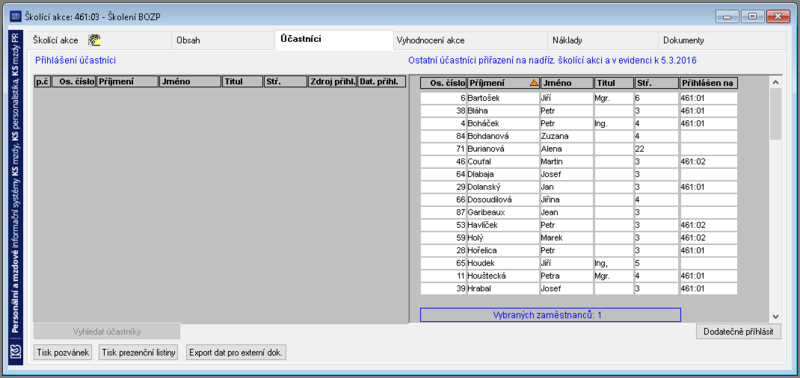This screenshot has height=378, width=800.
Task: Click the left table Jméno header
Action: pos(190,81)
